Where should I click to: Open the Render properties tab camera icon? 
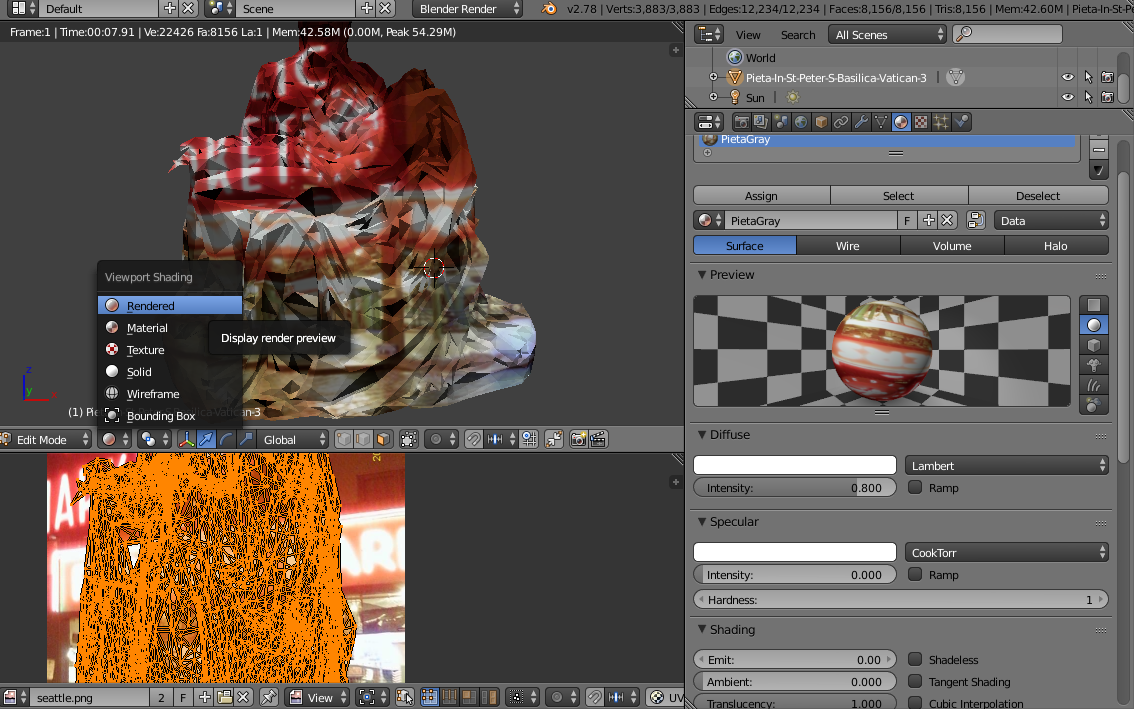(x=741, y=122)
